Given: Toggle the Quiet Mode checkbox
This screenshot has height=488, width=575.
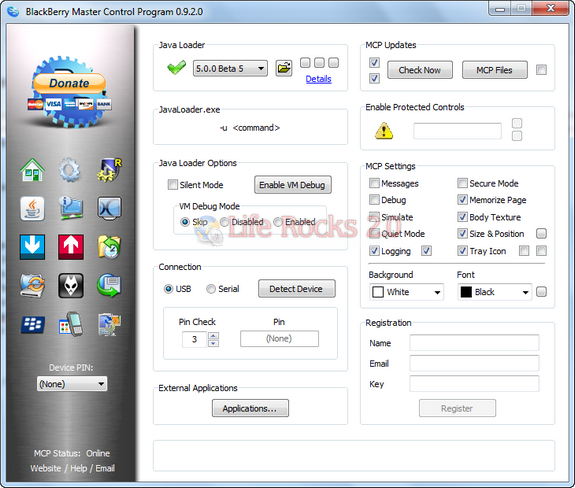Looking at the screenshot, I should tap(374, 233).
